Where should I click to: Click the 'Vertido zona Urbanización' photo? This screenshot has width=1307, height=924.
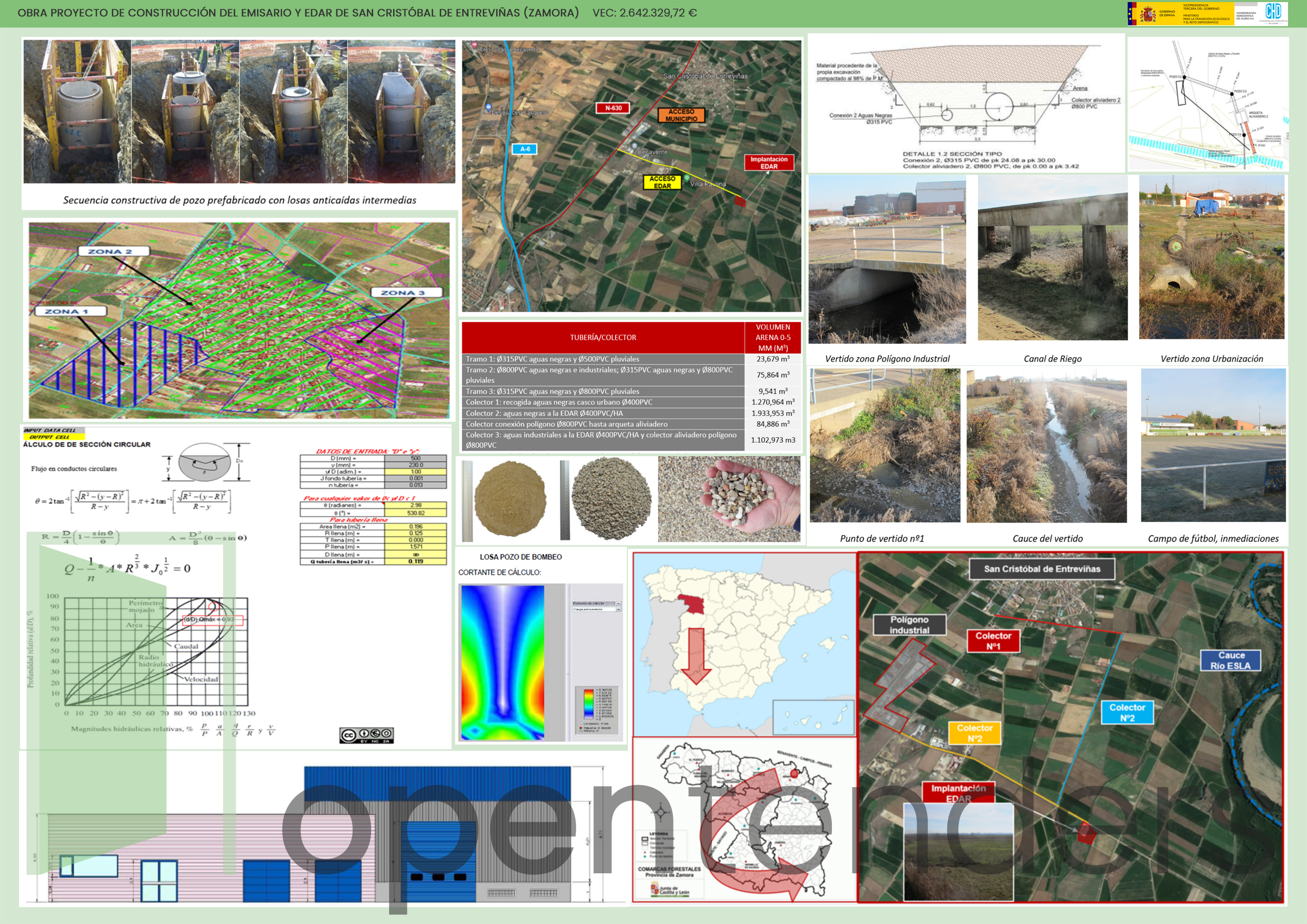(1211, 257)
